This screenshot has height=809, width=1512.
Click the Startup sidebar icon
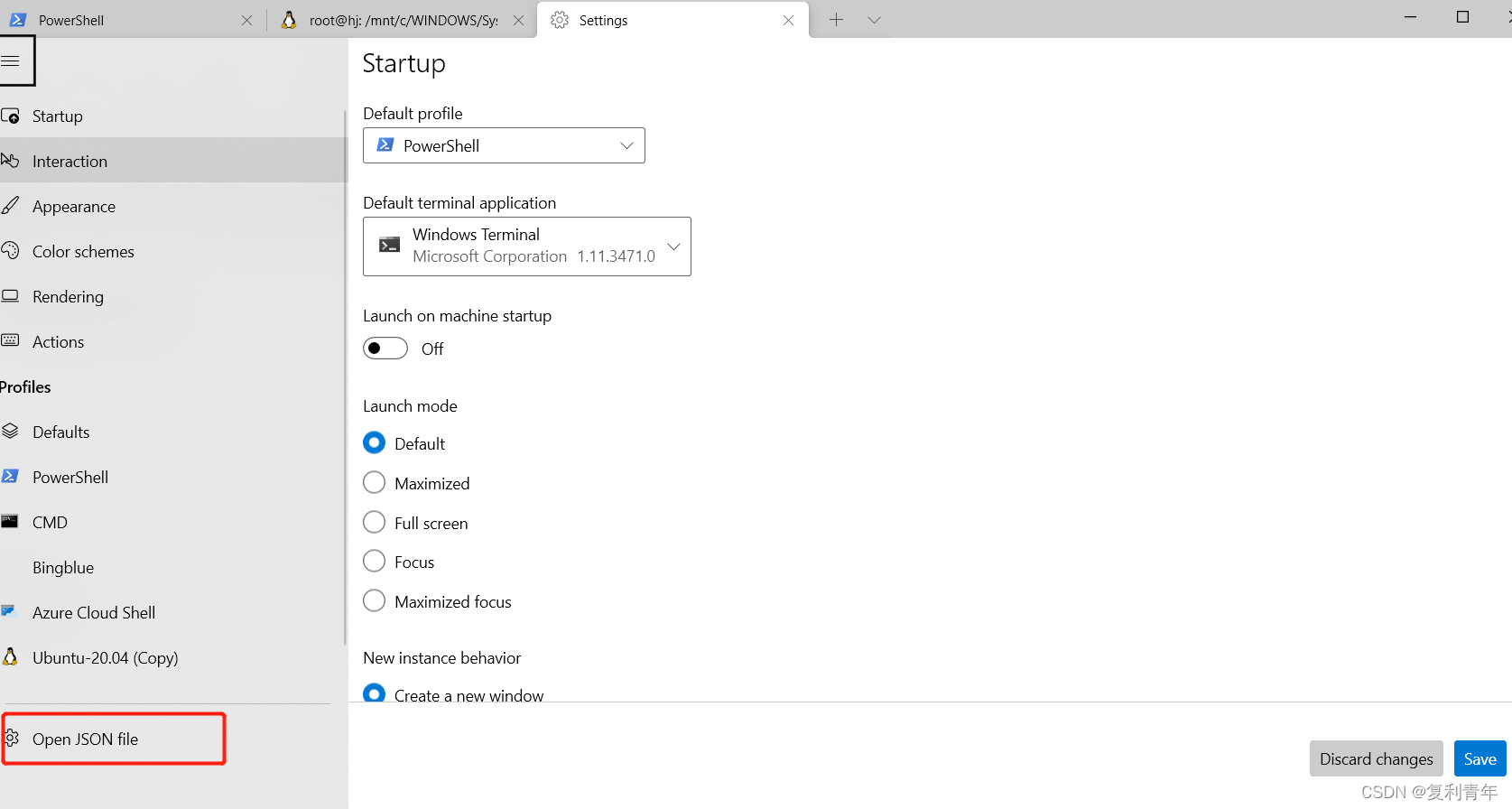[x=11, y=116]
